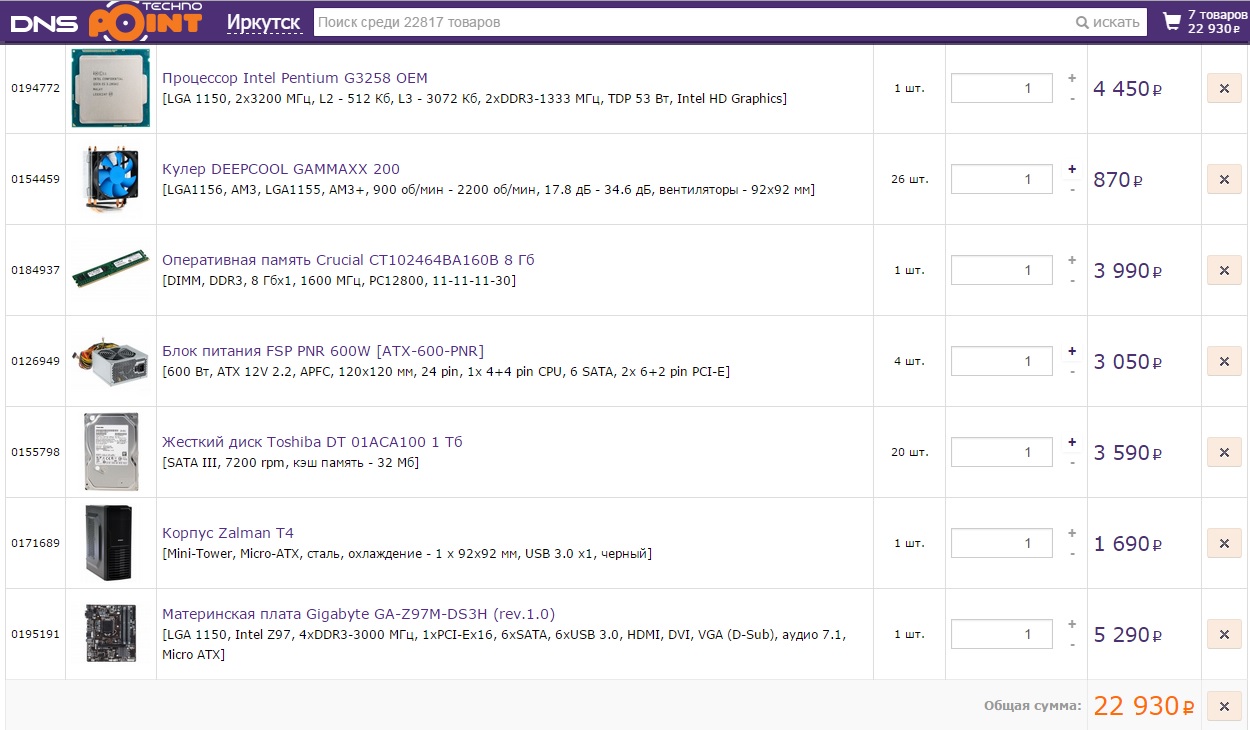
Task: Remove Intel Pentium processor from cart
Action: pyautogui.click(x=1224, y=88)
